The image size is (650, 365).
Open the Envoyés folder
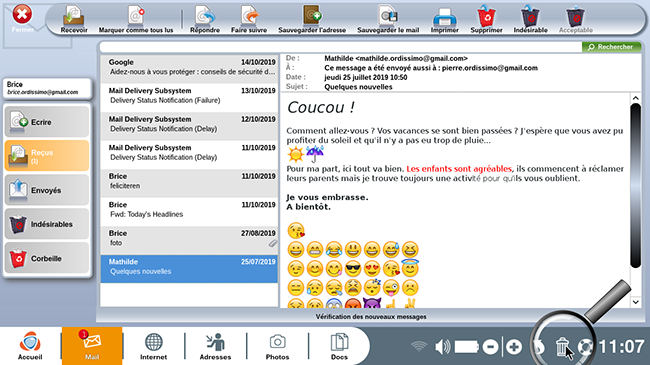[x=47, y=190]
